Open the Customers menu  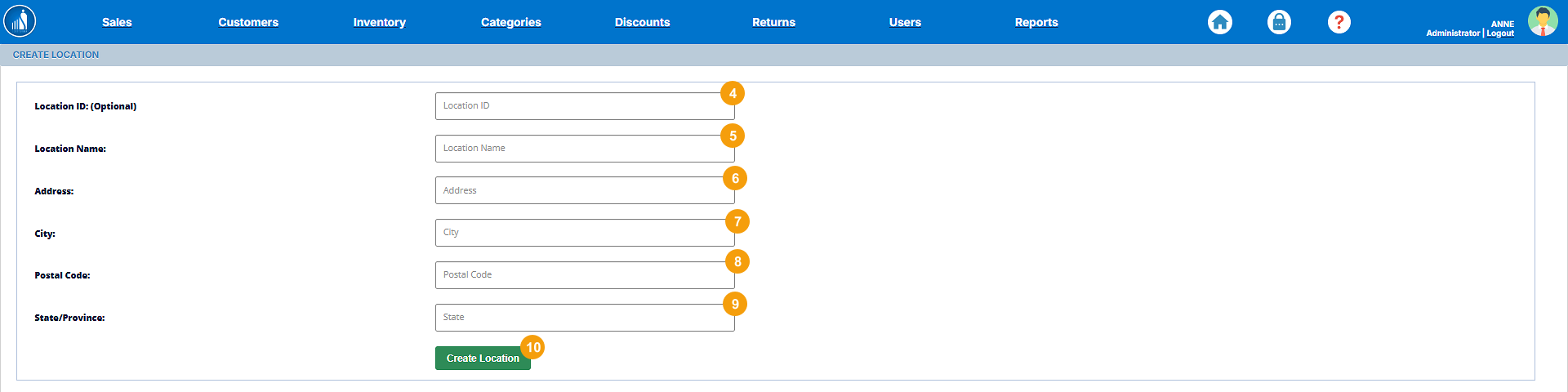point(248,22)
